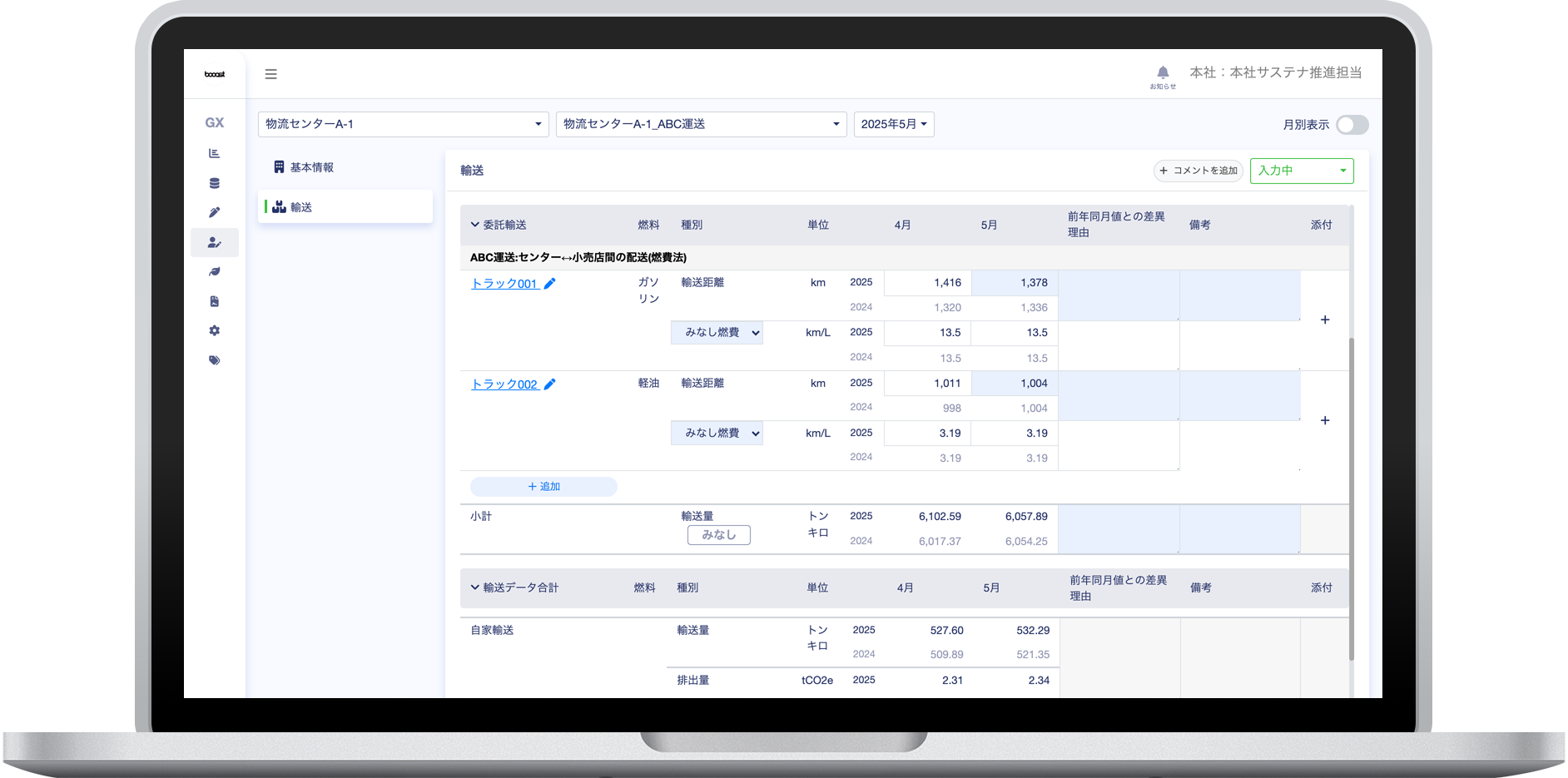Edit トラック001 using pencil icon
The image size is (1568, 778).
click(549, 284)
